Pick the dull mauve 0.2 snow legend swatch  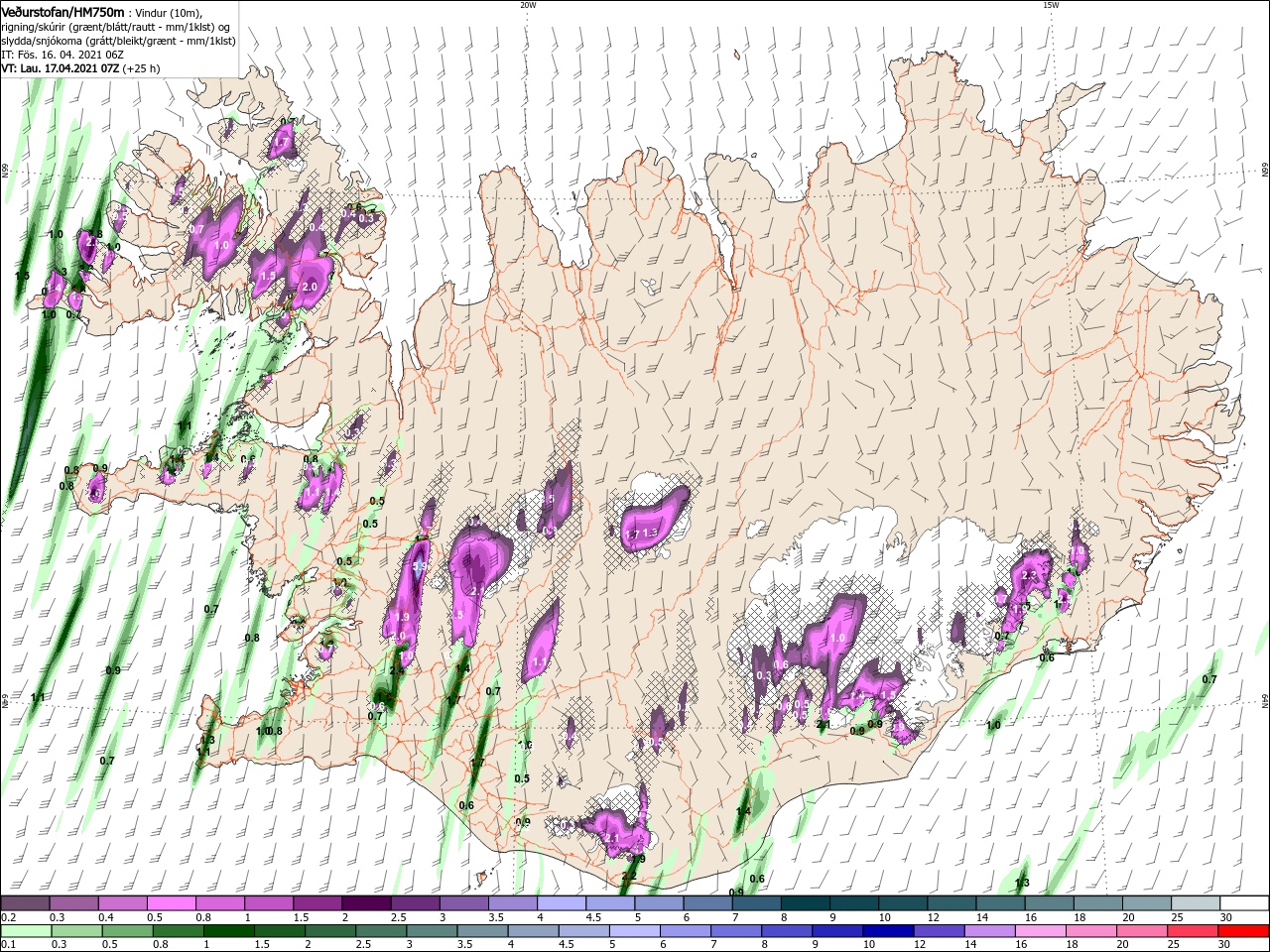click(25, 903)
